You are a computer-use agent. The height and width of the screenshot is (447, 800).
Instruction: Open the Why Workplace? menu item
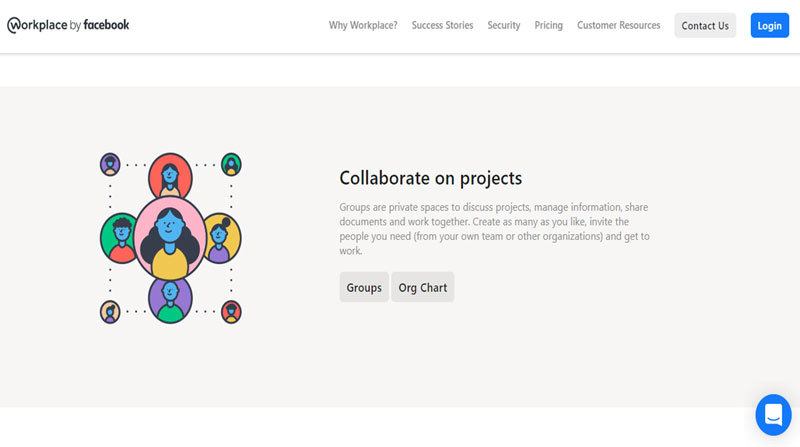[x=363, y=25]
